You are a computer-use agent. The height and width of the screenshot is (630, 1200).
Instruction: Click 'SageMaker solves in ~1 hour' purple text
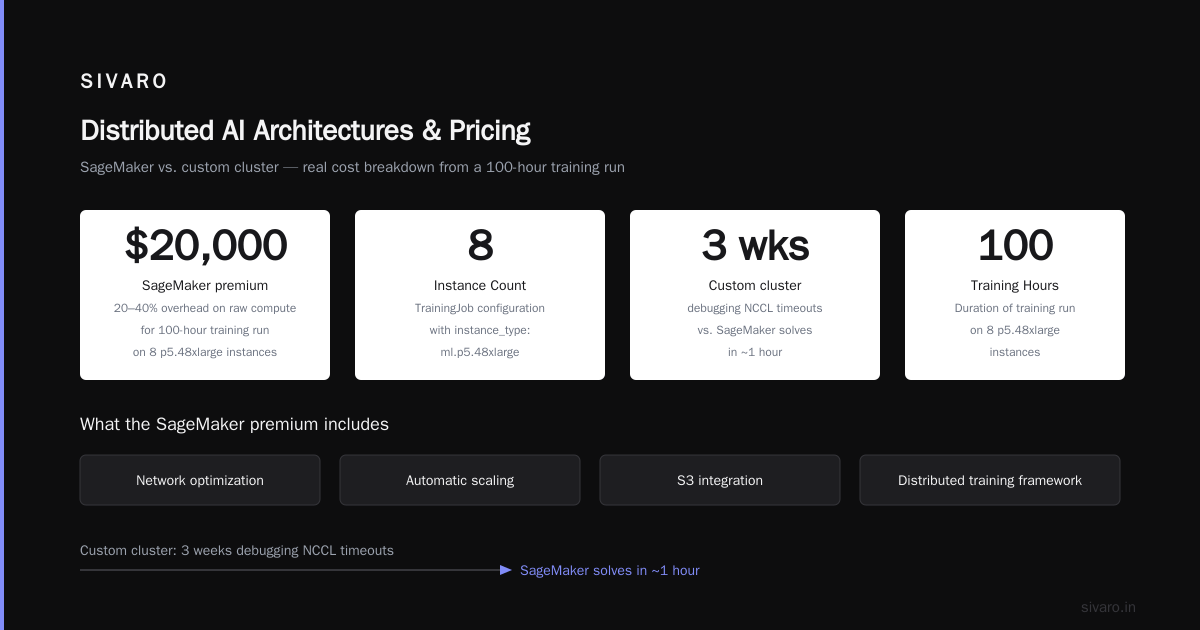[x=610, y=570]
